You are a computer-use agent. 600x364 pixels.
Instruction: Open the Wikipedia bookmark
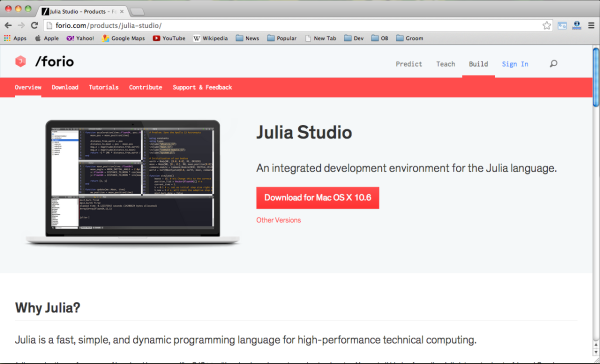point(210,38)
